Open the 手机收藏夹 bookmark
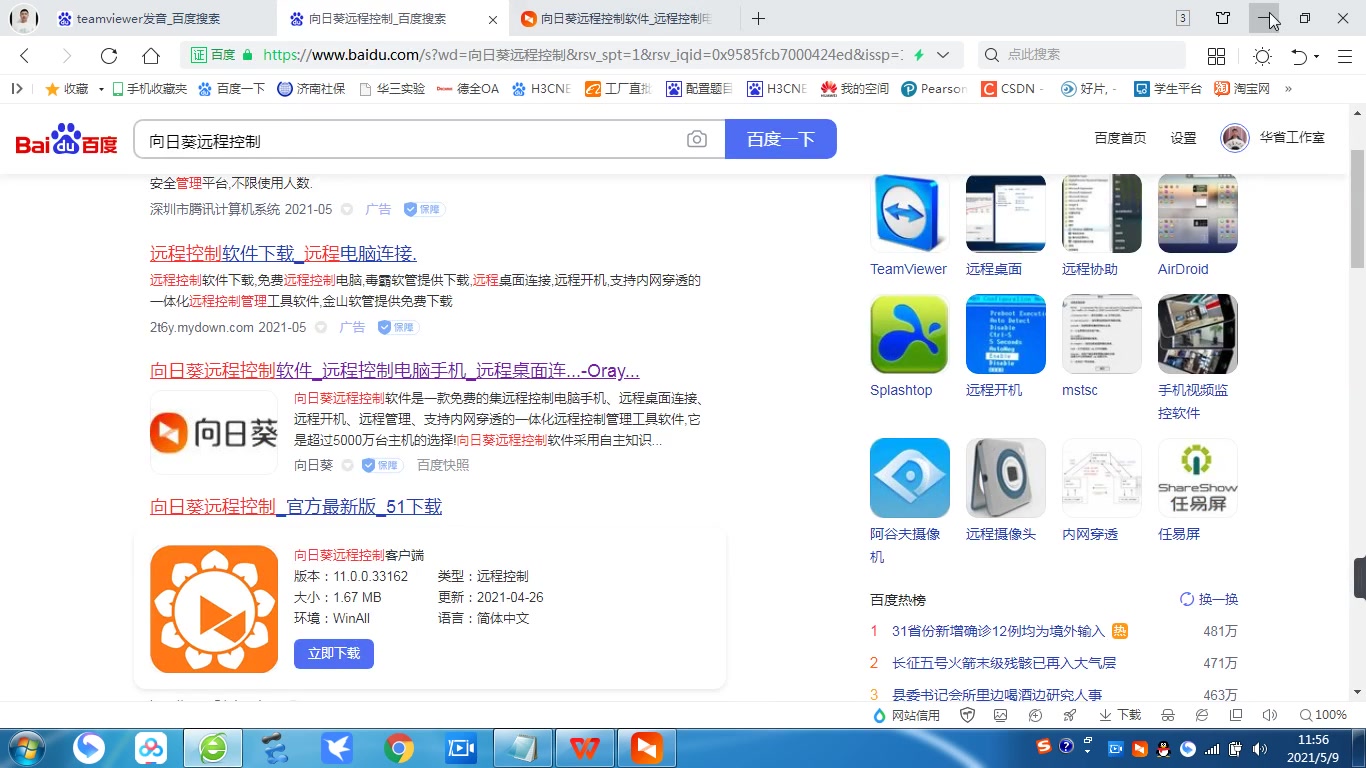Image resolution: width=1366 pixels, height=768 pixels. [149, 88]
